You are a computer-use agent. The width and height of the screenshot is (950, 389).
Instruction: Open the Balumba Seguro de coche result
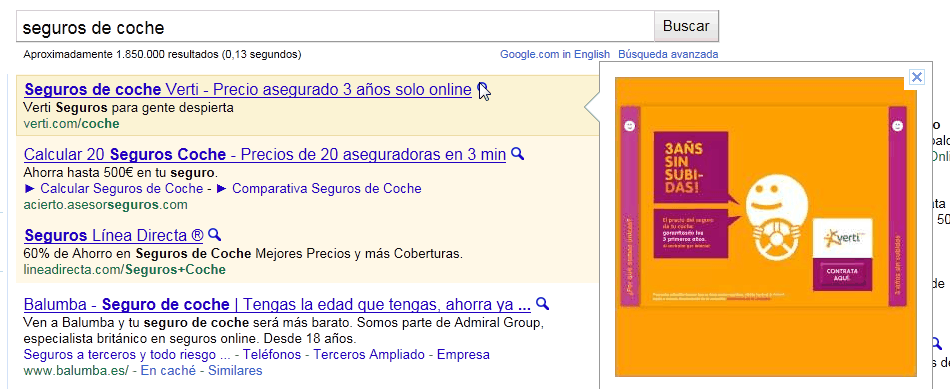click(x=277, y=304)
